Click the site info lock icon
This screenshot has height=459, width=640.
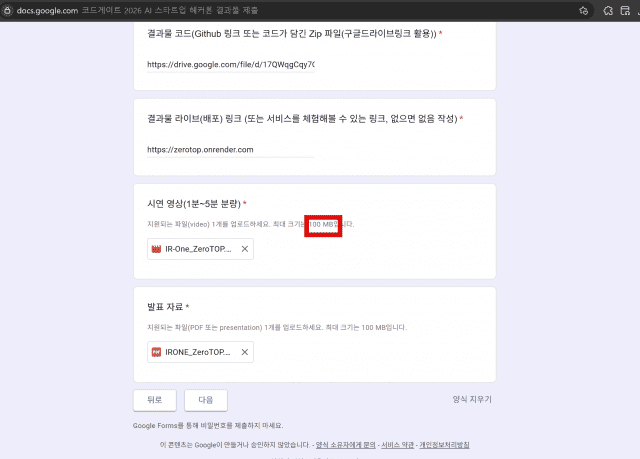(x=7, y=11)
